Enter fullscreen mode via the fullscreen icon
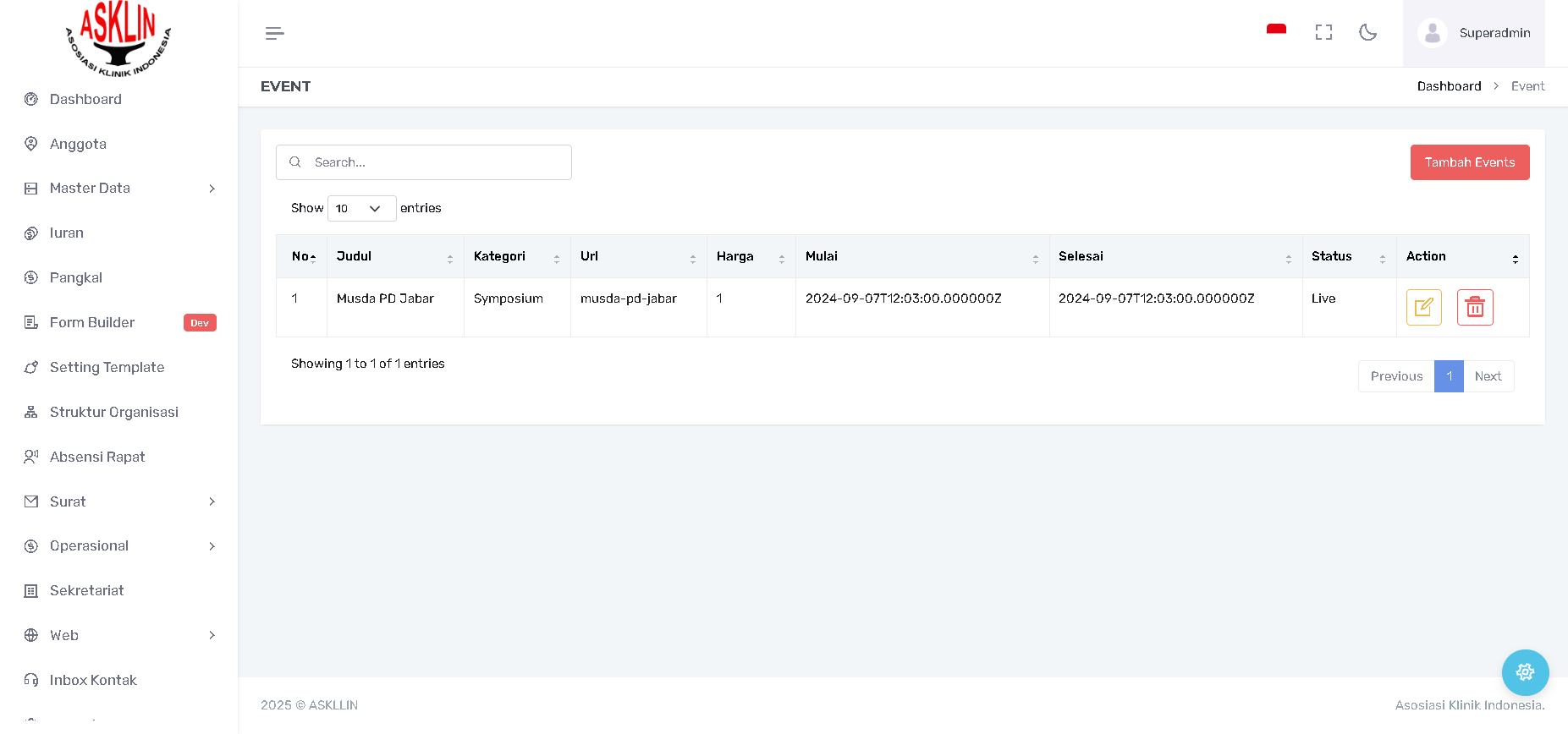Screen dimensions: 1568x734 pyautogui.click(x=1323, y=32)
